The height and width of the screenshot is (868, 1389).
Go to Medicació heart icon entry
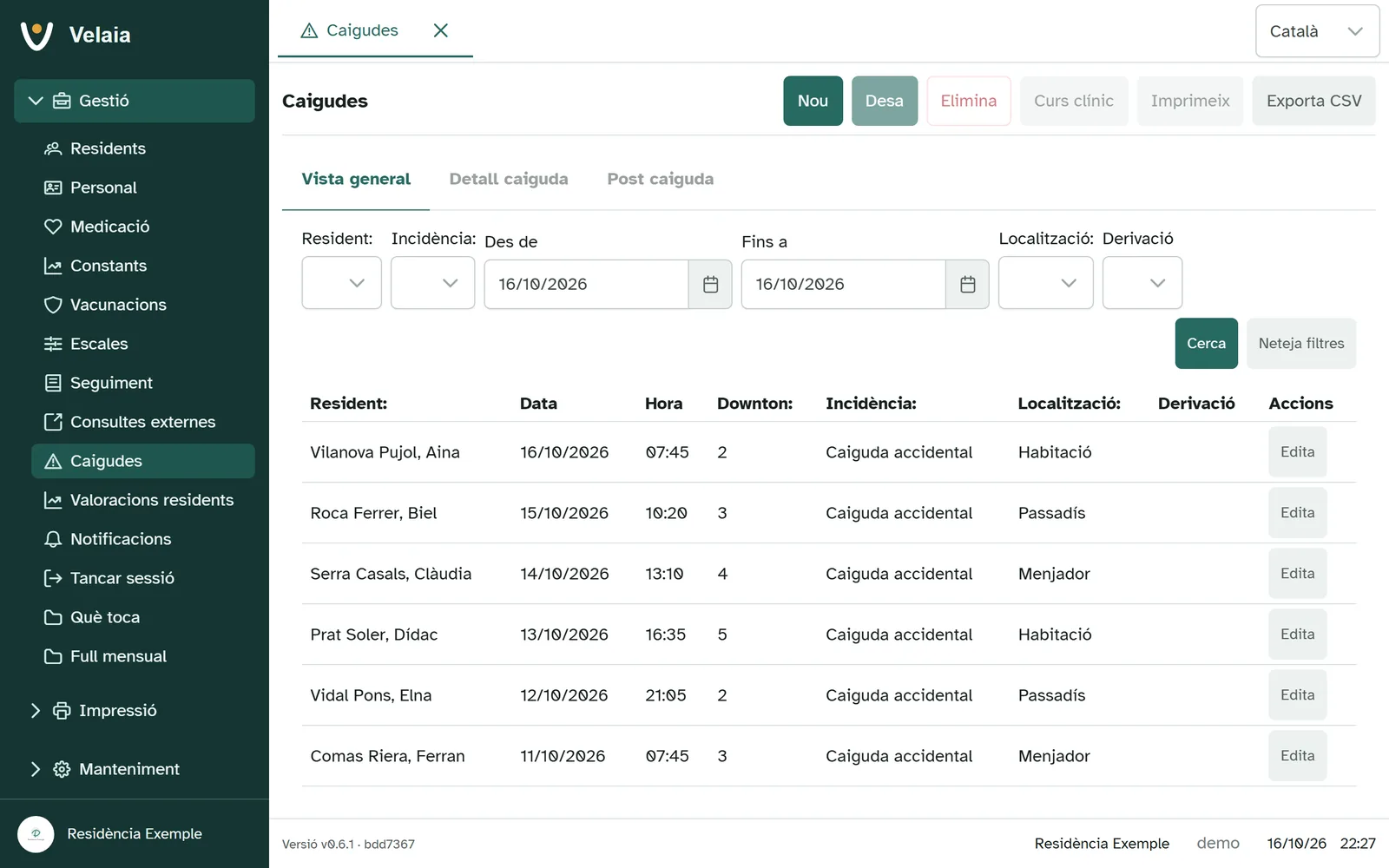coord(143,227)
